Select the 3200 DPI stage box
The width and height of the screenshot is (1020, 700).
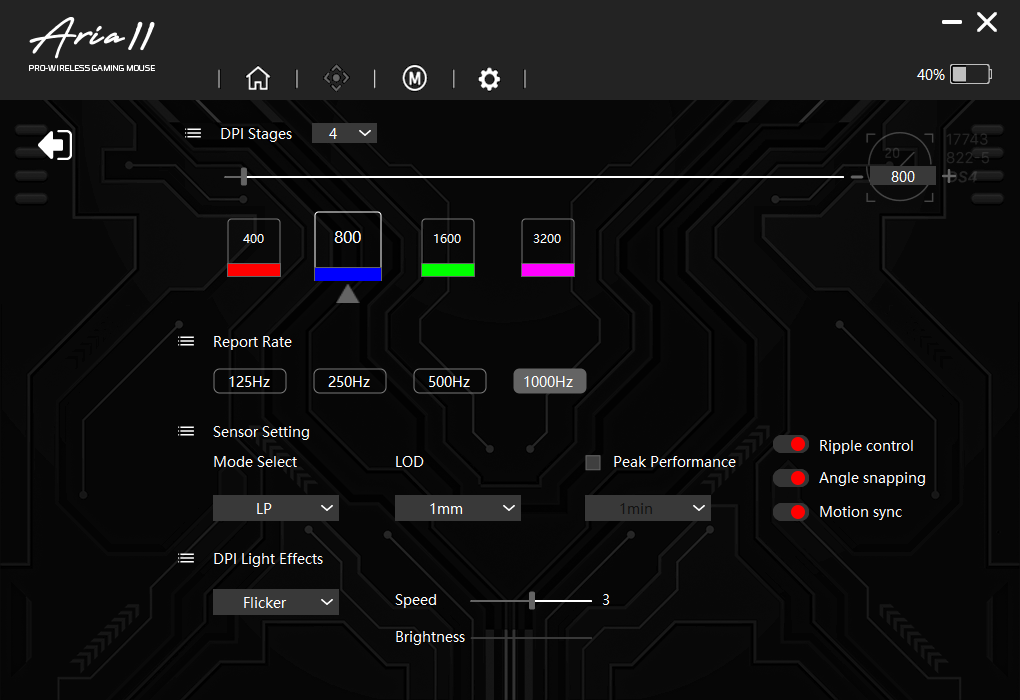pyautogui.click(x=547, y=240)
